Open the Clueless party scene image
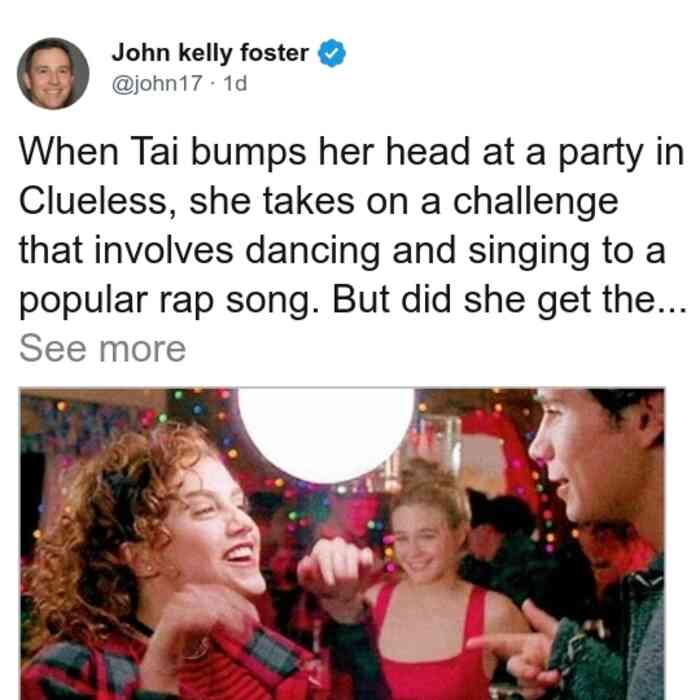 pyautogui.click(x=342, y=544)
